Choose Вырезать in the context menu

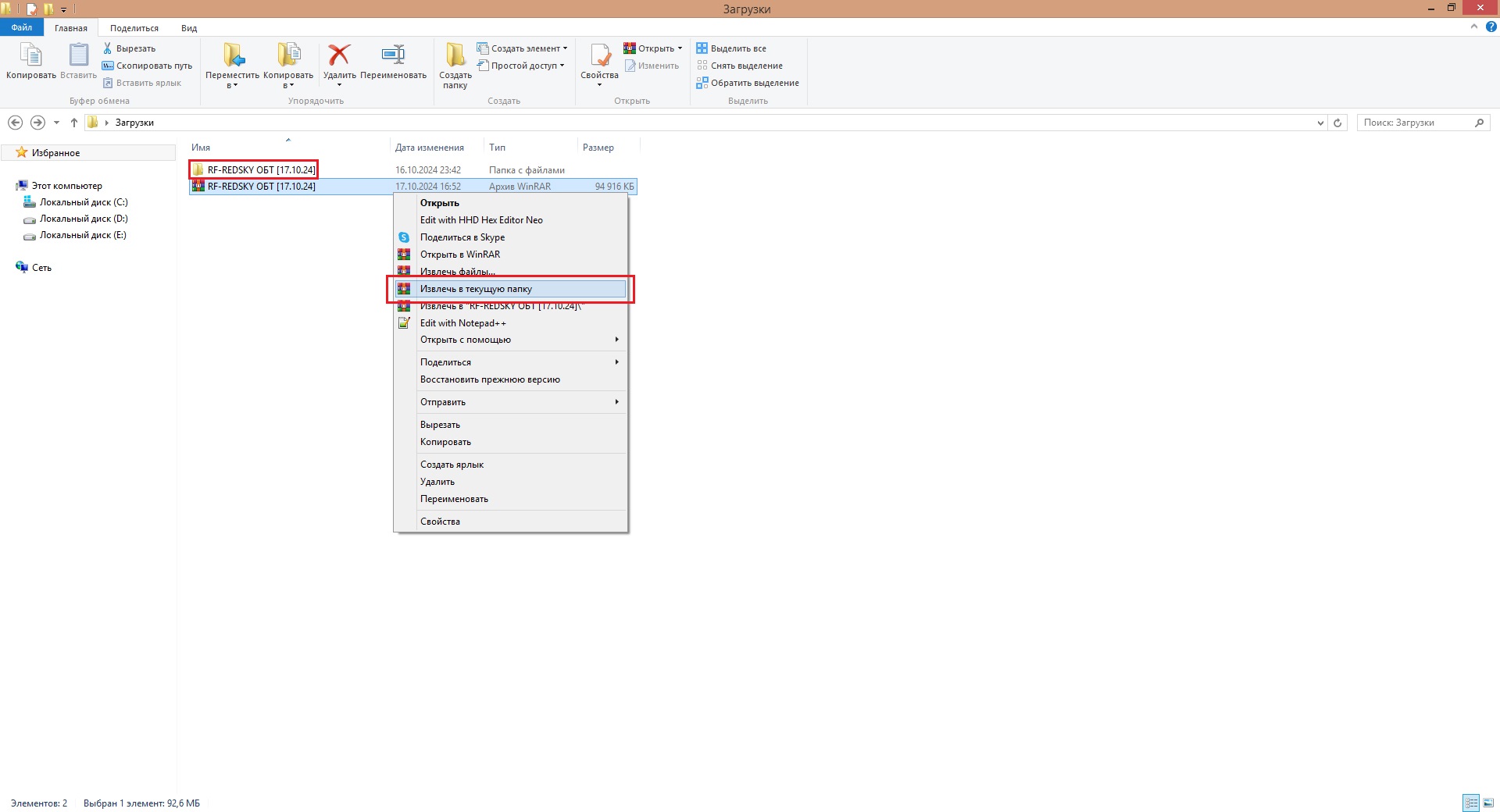point(510,425)
